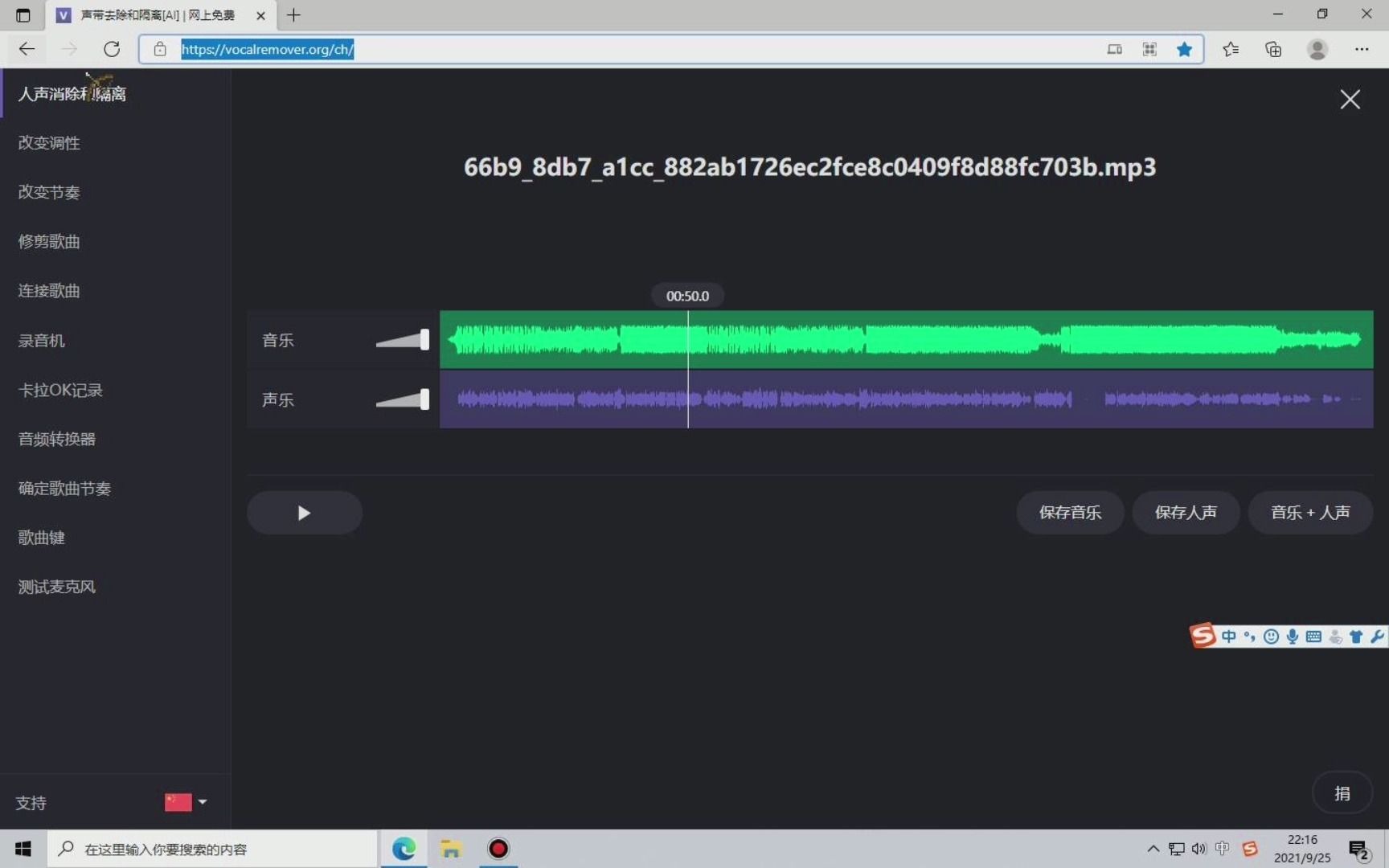1389x868 pixels.
Task: Click the tray IME 中 indicator
Action: [1223, 849]
